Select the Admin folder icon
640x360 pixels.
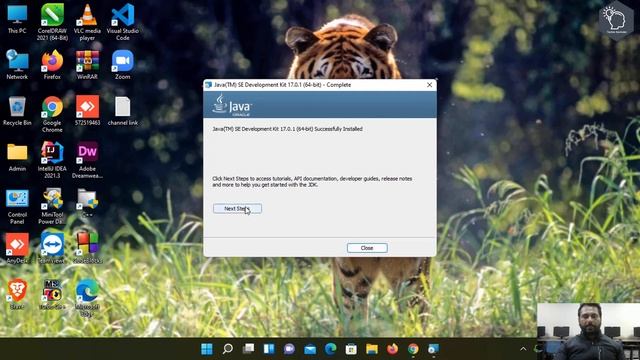click(17, 157)
